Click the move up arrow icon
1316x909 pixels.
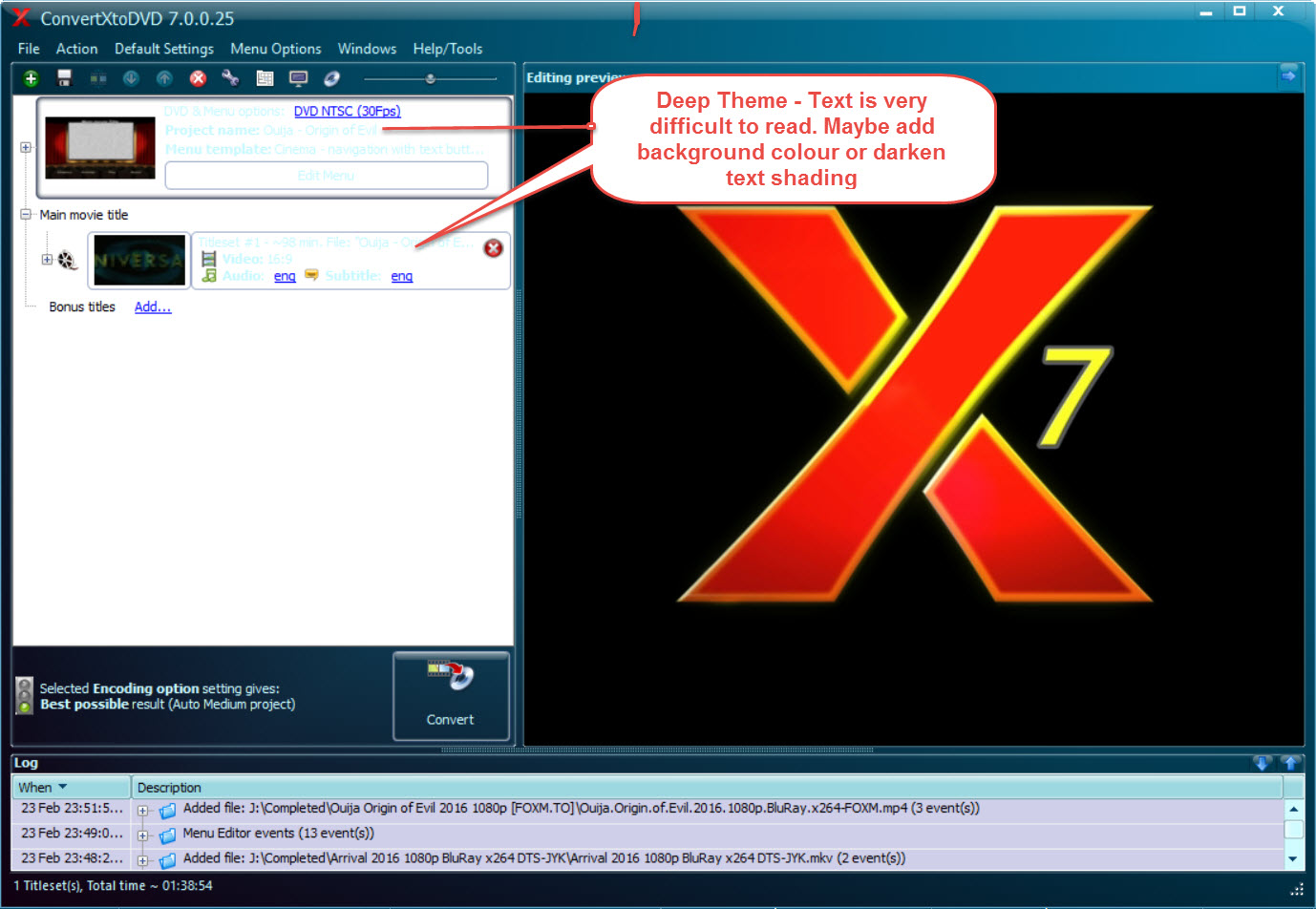click(164, 78)
